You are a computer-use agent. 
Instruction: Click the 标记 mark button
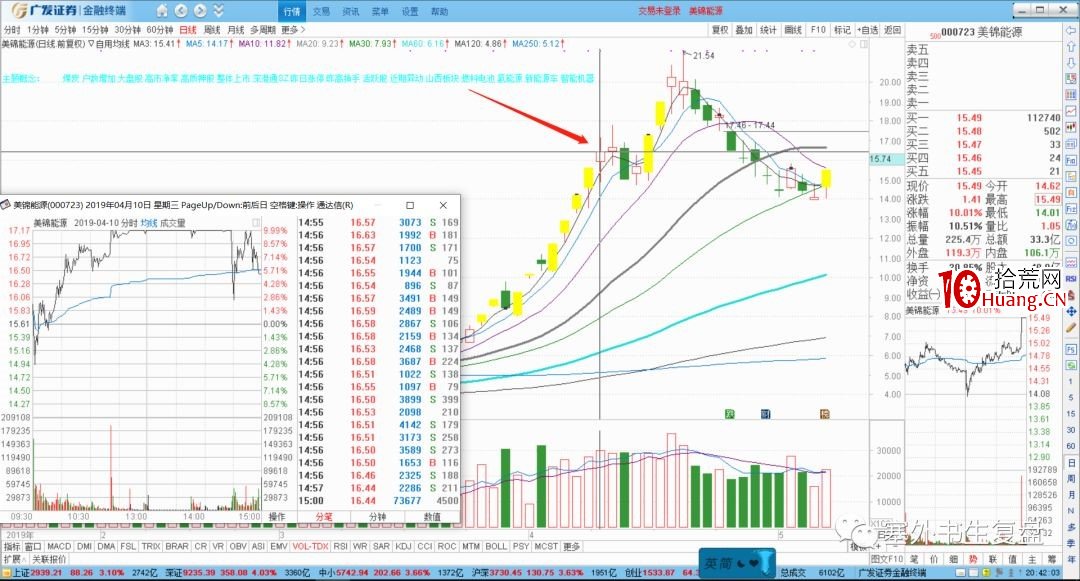click(842, 30)
